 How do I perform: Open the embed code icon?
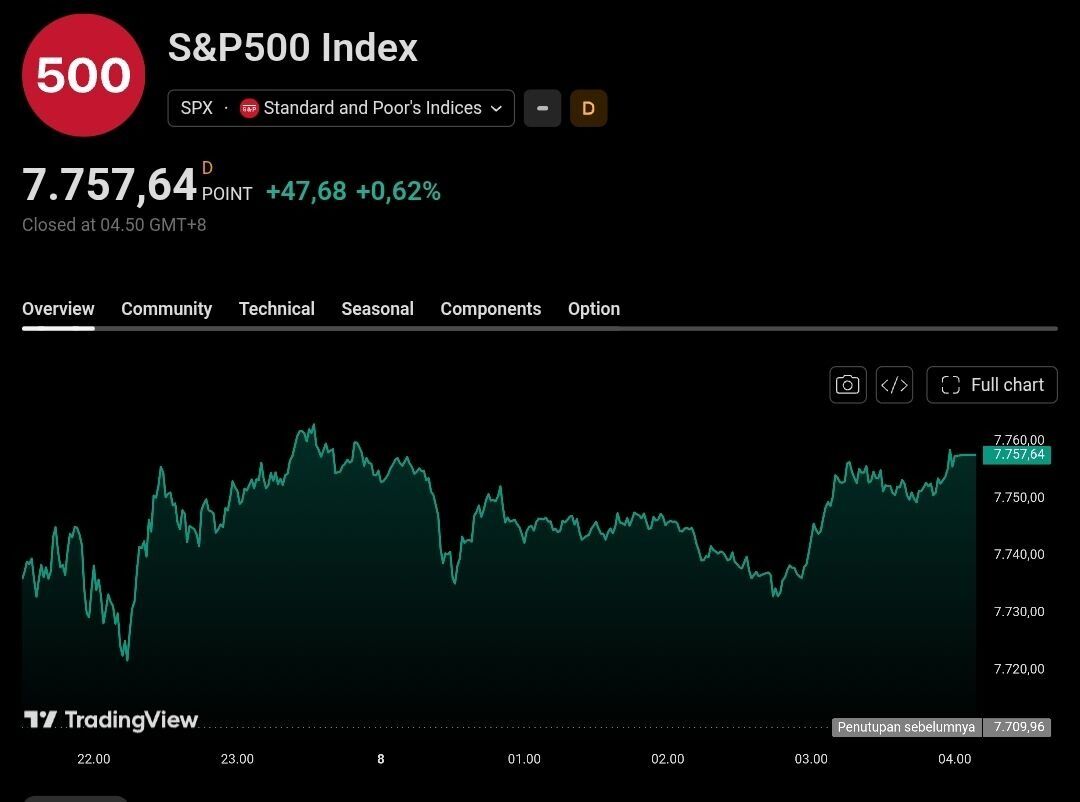(894, 384)
